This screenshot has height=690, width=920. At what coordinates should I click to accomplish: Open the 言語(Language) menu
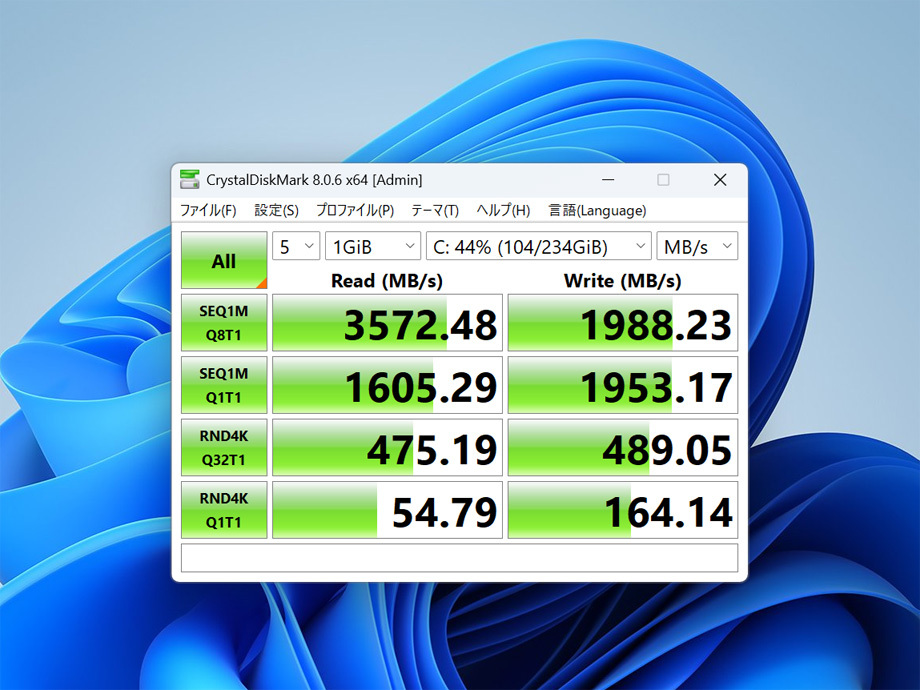point(597,210)
